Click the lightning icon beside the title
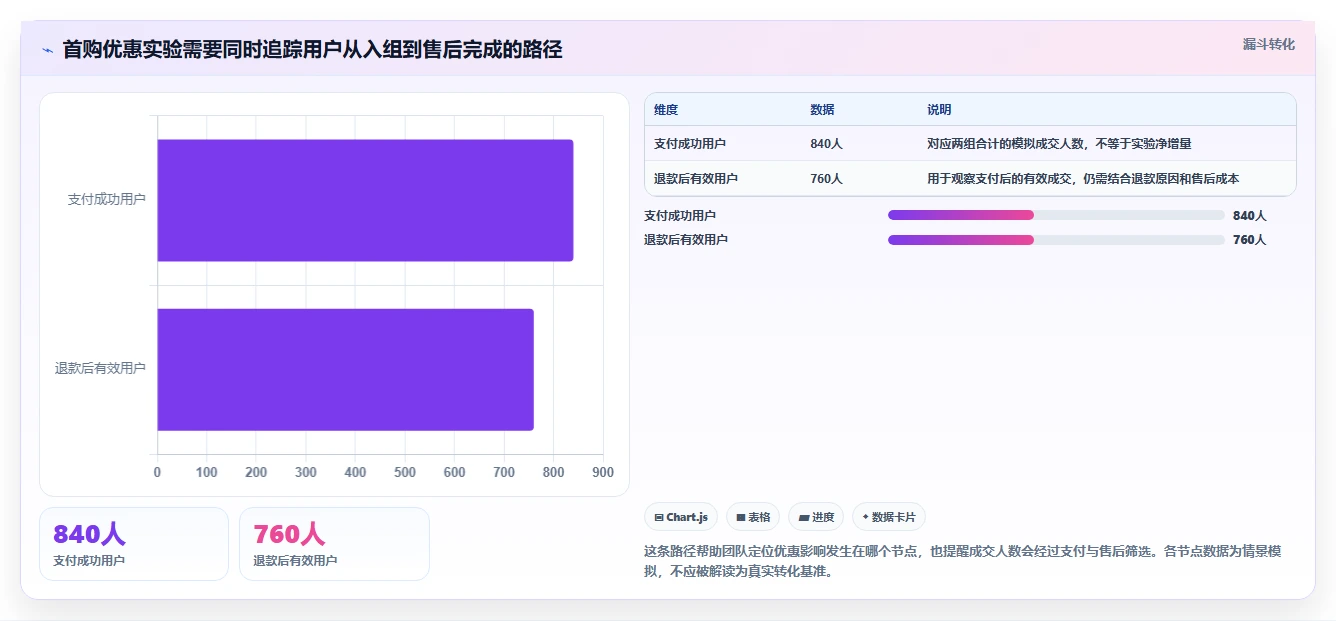Screen dimensions: 1336x621 coord(47,50)
